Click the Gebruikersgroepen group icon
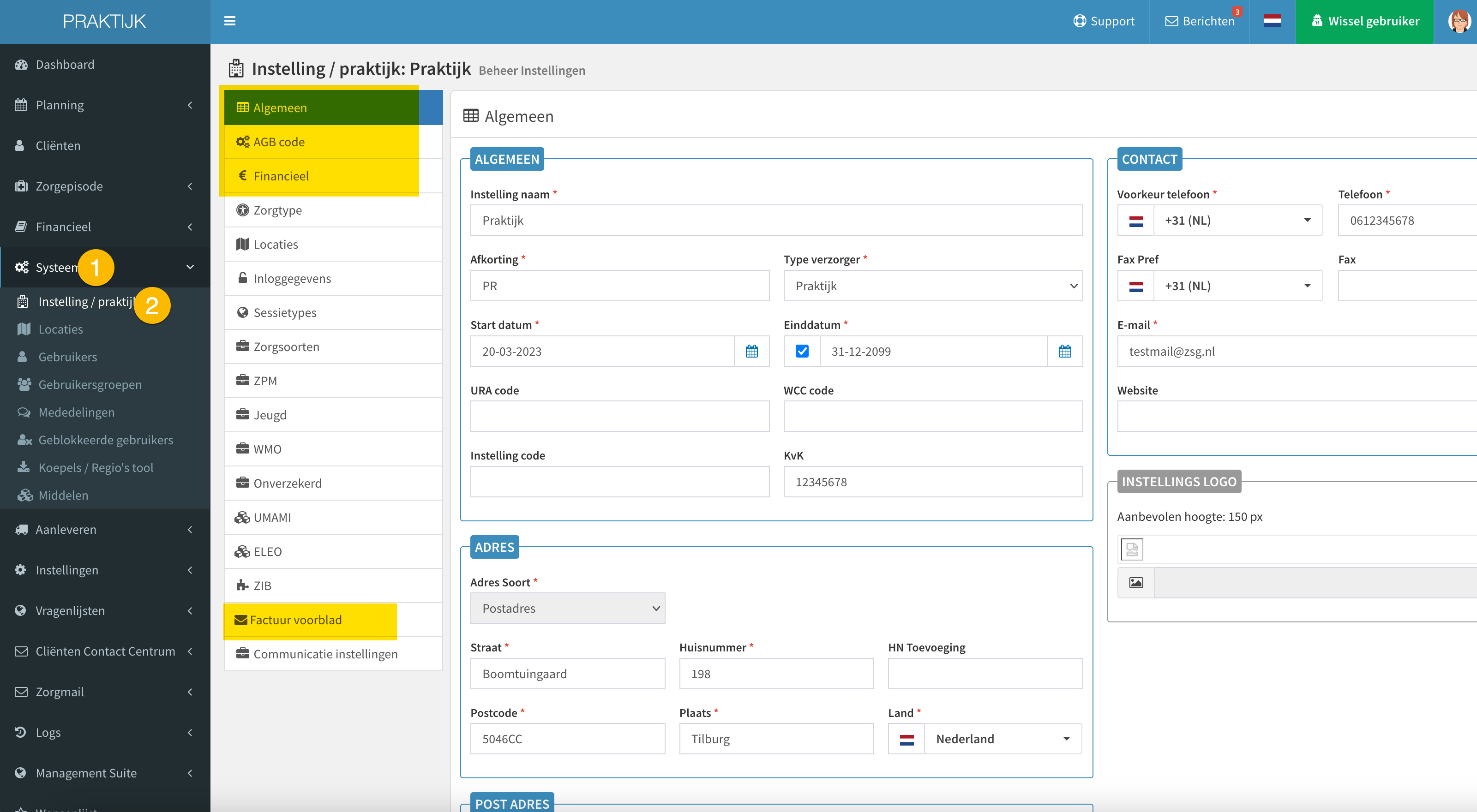Viewport: 1477px width, 812px height. coord(24,384)
